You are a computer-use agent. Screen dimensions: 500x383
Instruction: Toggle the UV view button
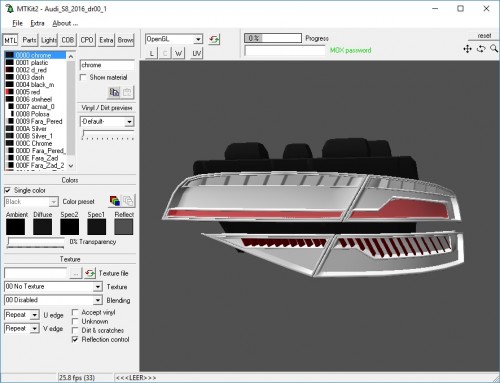point(197,53)
